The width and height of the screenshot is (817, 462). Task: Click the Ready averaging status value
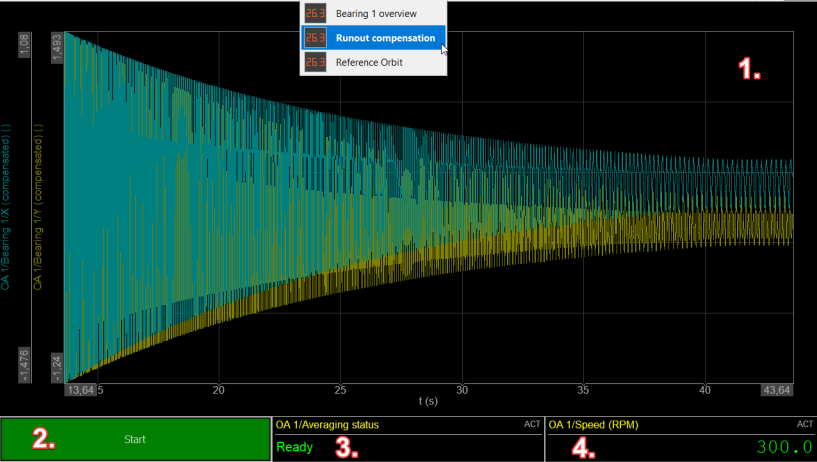[294, 447]
